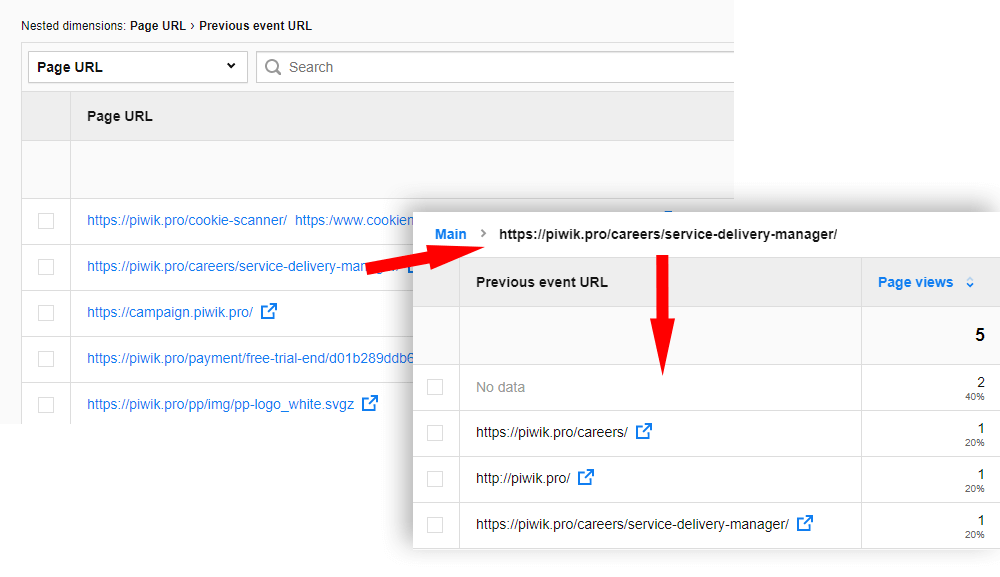Tick checkbox for cookie-scanner row

tap(46, 221)
